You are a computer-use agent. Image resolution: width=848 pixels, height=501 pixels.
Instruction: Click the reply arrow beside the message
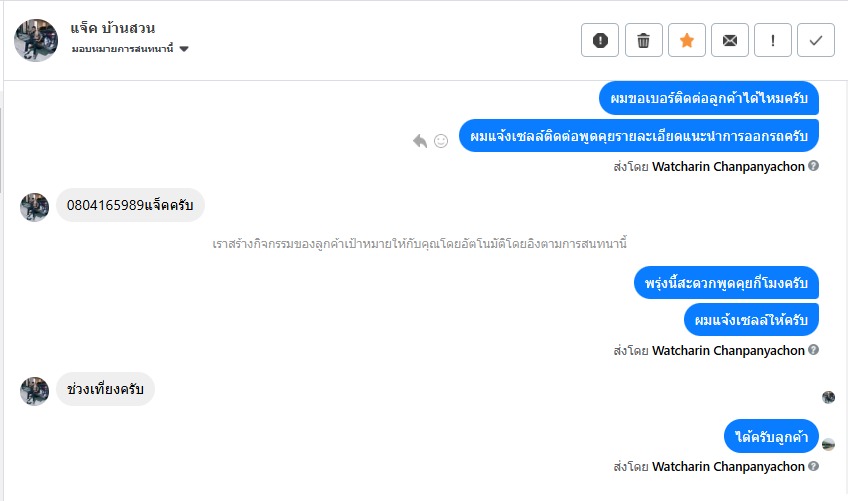[420, 141]
